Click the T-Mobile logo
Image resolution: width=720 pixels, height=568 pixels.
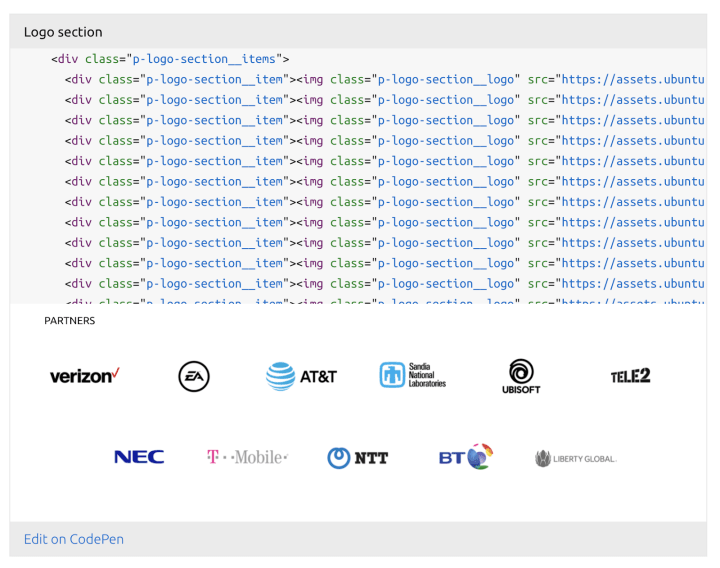(x=248, y=457)
